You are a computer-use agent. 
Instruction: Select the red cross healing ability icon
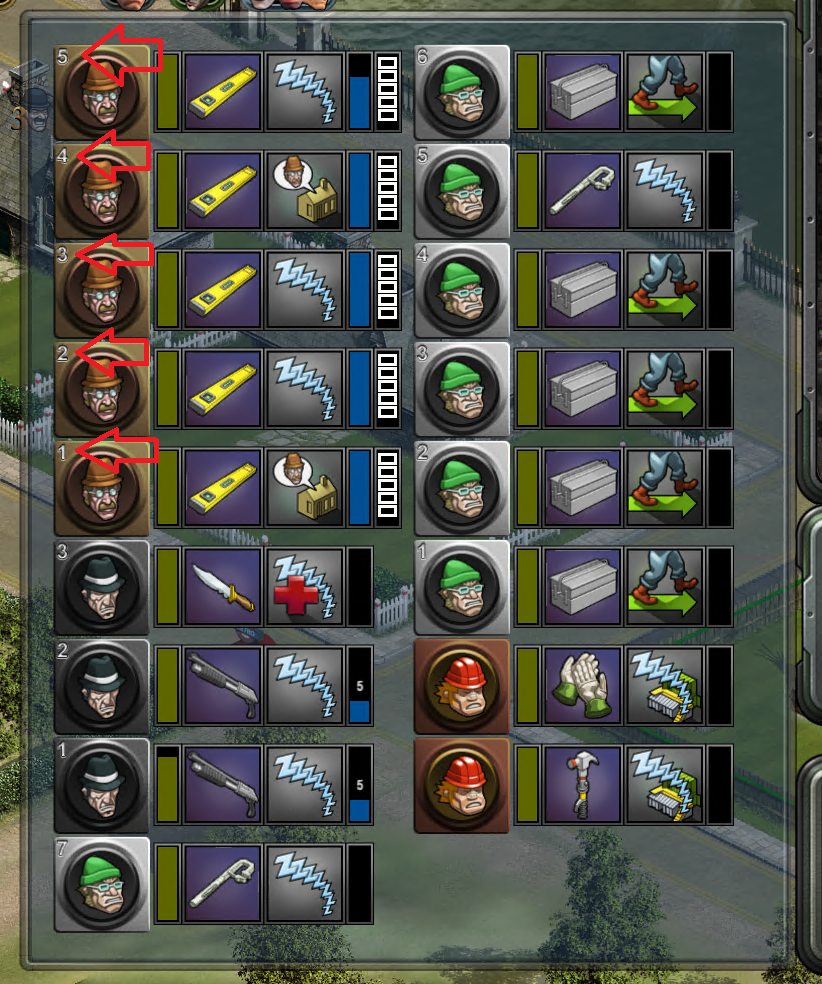tap(304, 587)
